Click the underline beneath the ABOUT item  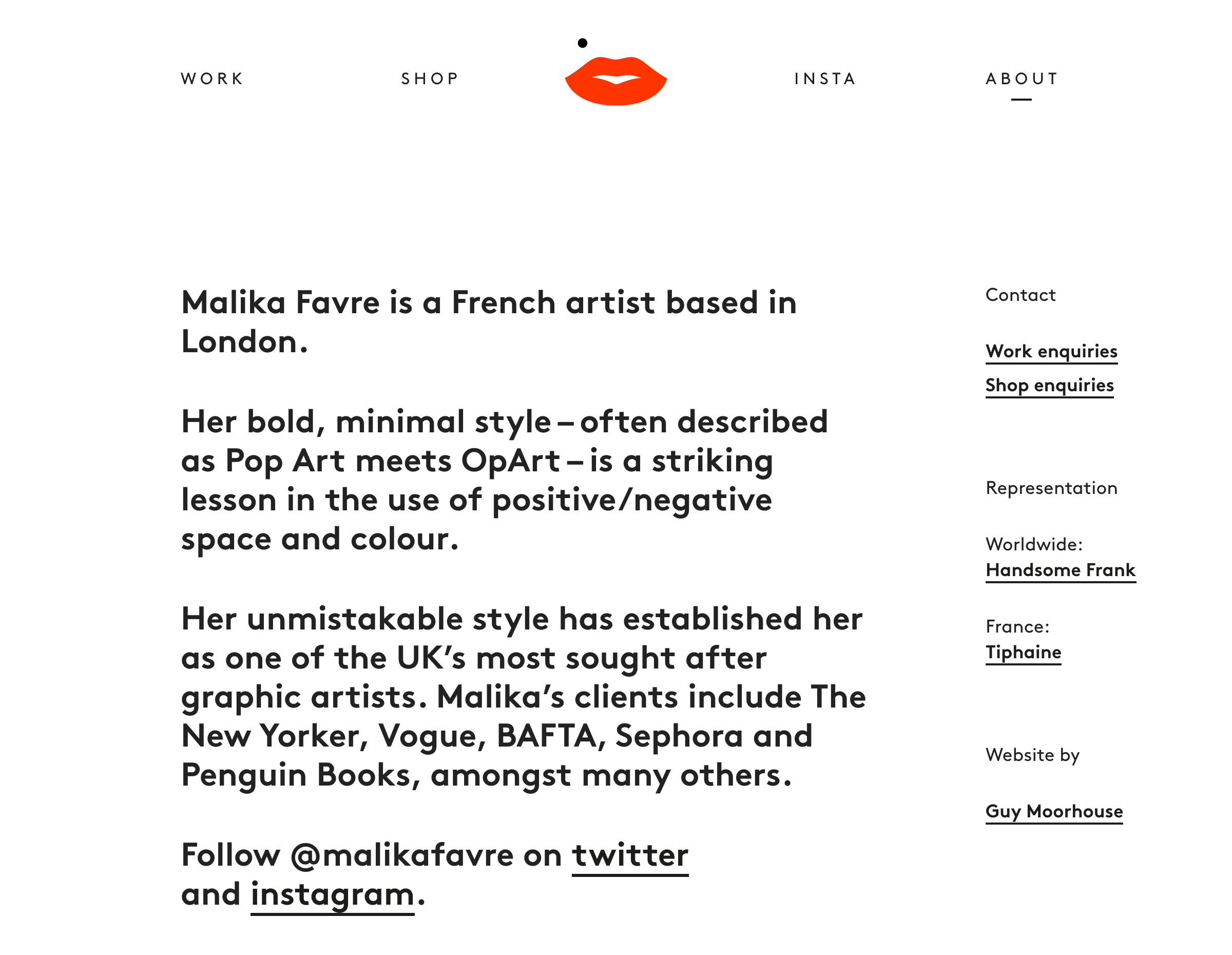[1021, 100]
